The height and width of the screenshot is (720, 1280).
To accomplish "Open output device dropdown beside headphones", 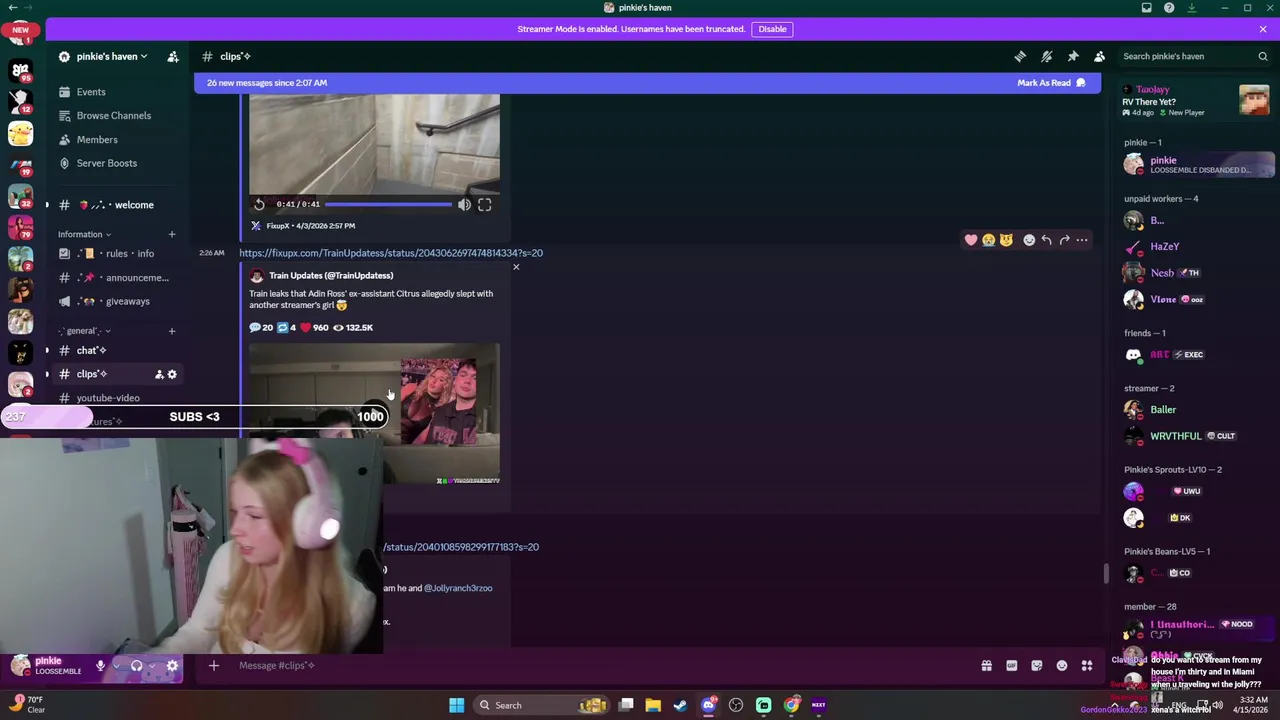I will tap(152, 666).
